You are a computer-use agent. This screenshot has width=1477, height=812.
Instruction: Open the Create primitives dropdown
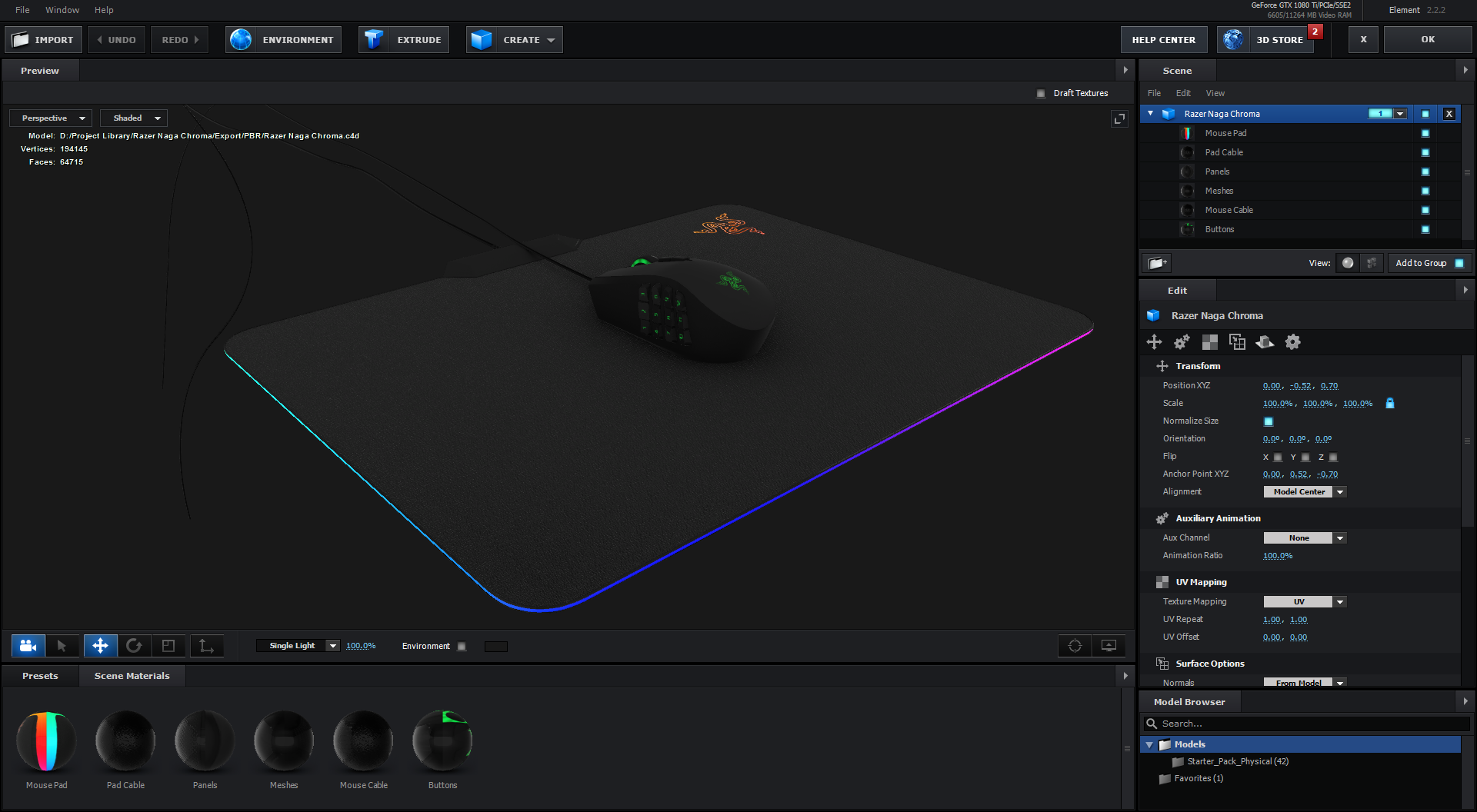(514, 40)
